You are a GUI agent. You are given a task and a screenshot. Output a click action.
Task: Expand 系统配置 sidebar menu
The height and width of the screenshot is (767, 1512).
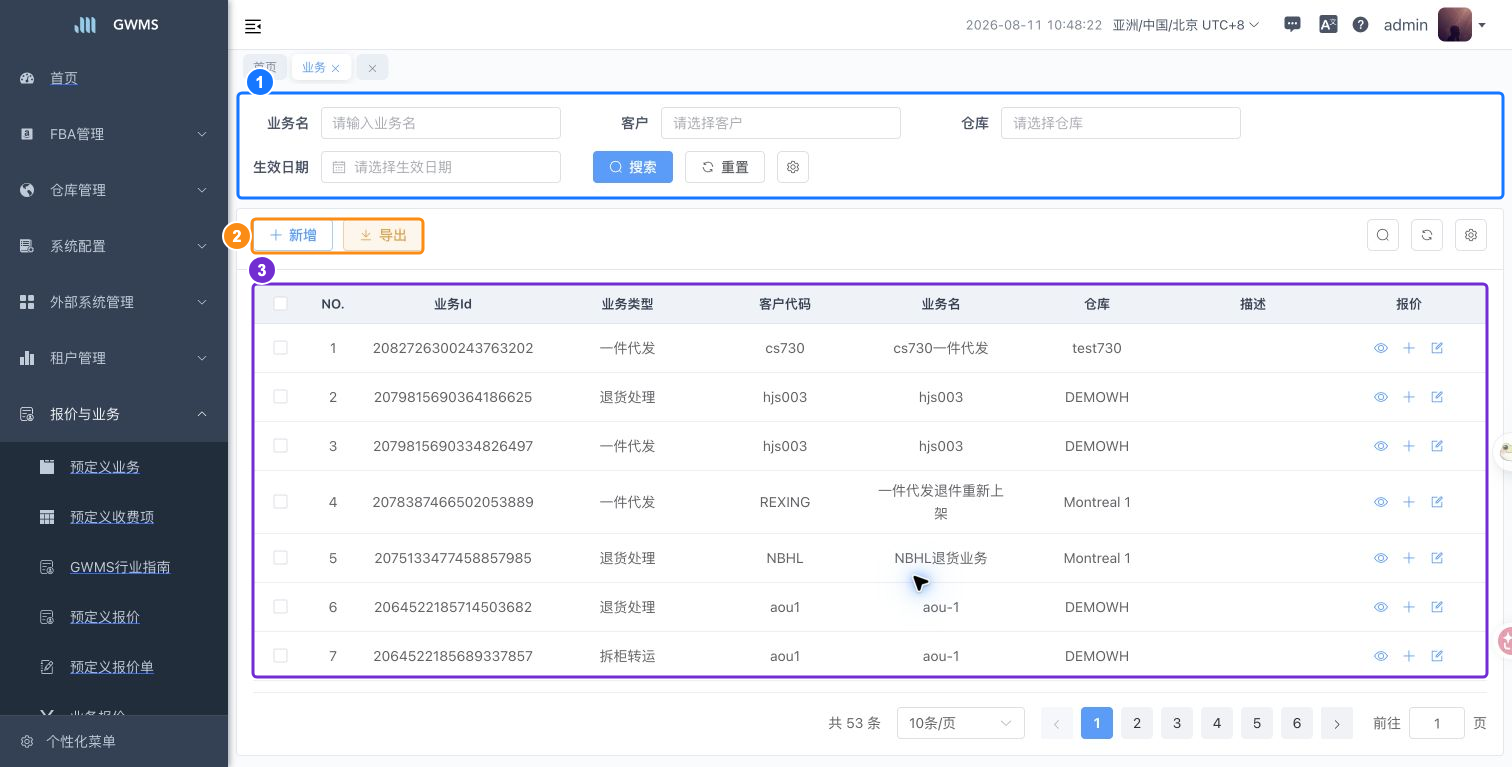[114, 246]
